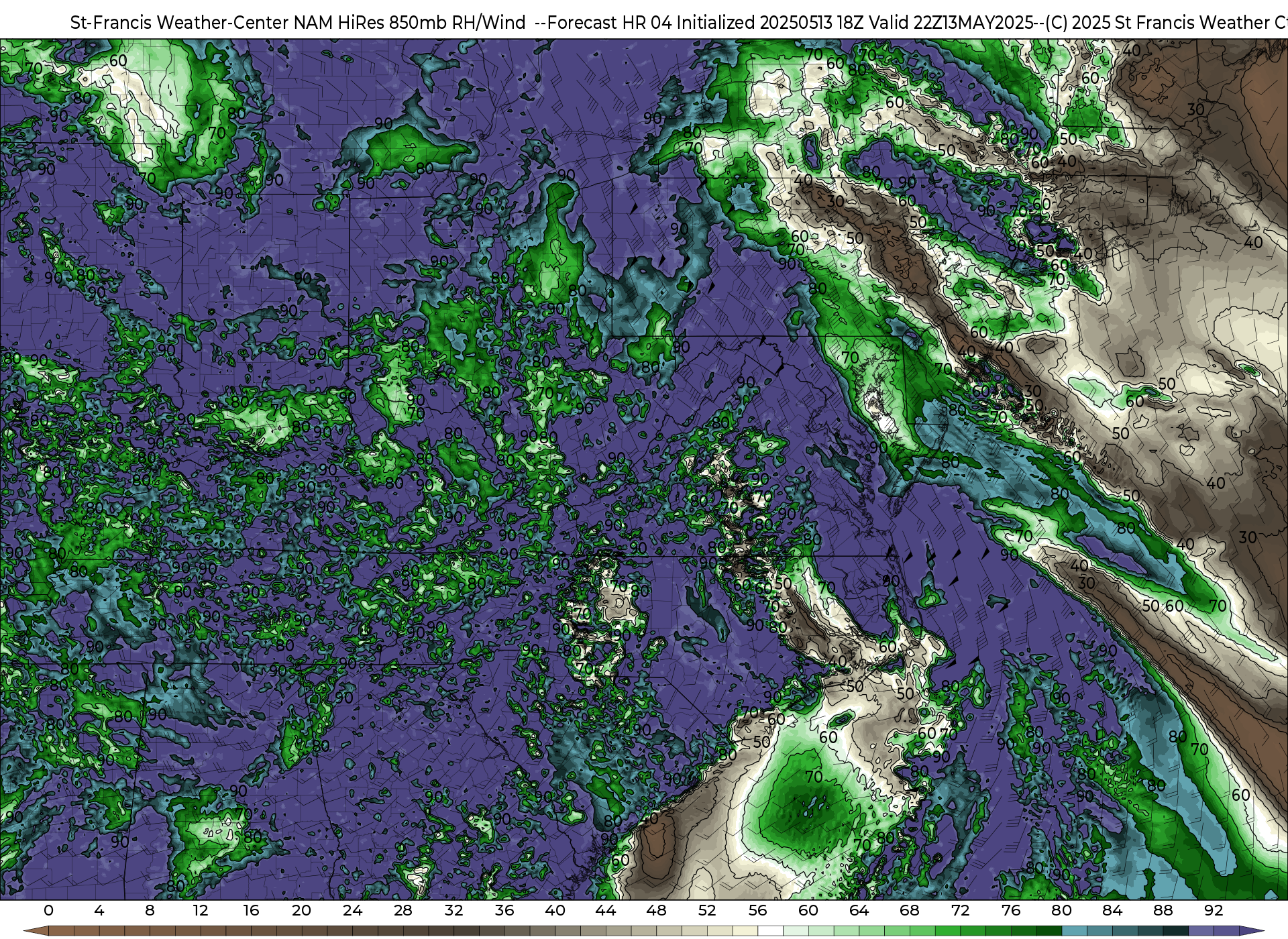Click 'NAM HiRes 850mb RH/Wind' in the title
This screenshot has height=939, width=1288.
(410, 23)
